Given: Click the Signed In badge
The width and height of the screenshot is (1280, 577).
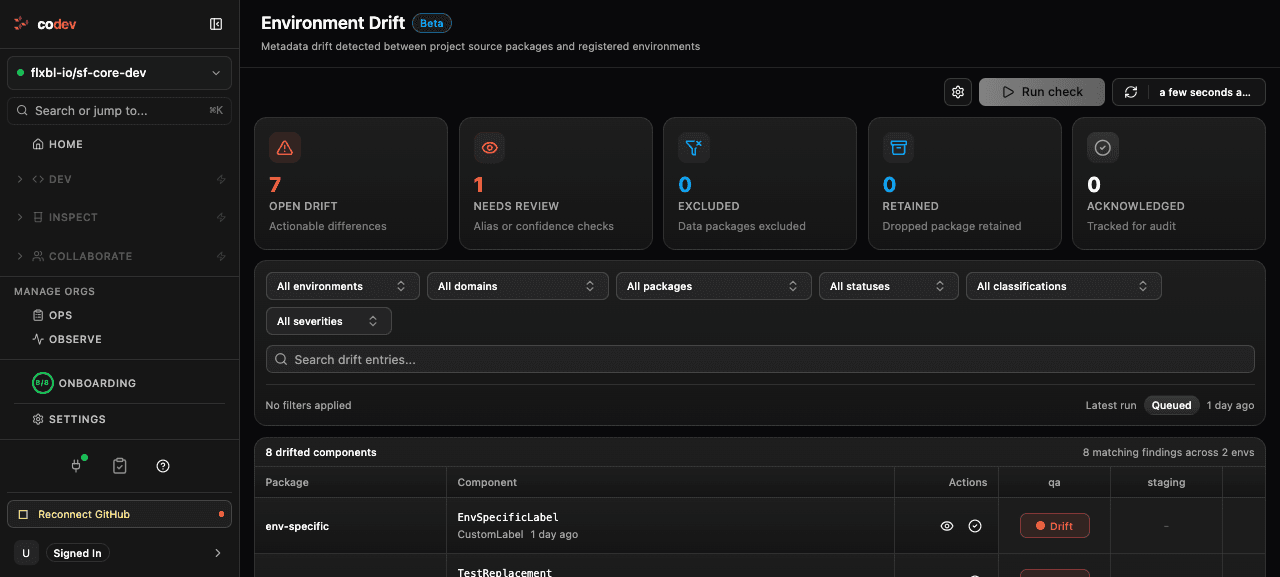Looking at the screenshot, I should [x=77, y=553].
